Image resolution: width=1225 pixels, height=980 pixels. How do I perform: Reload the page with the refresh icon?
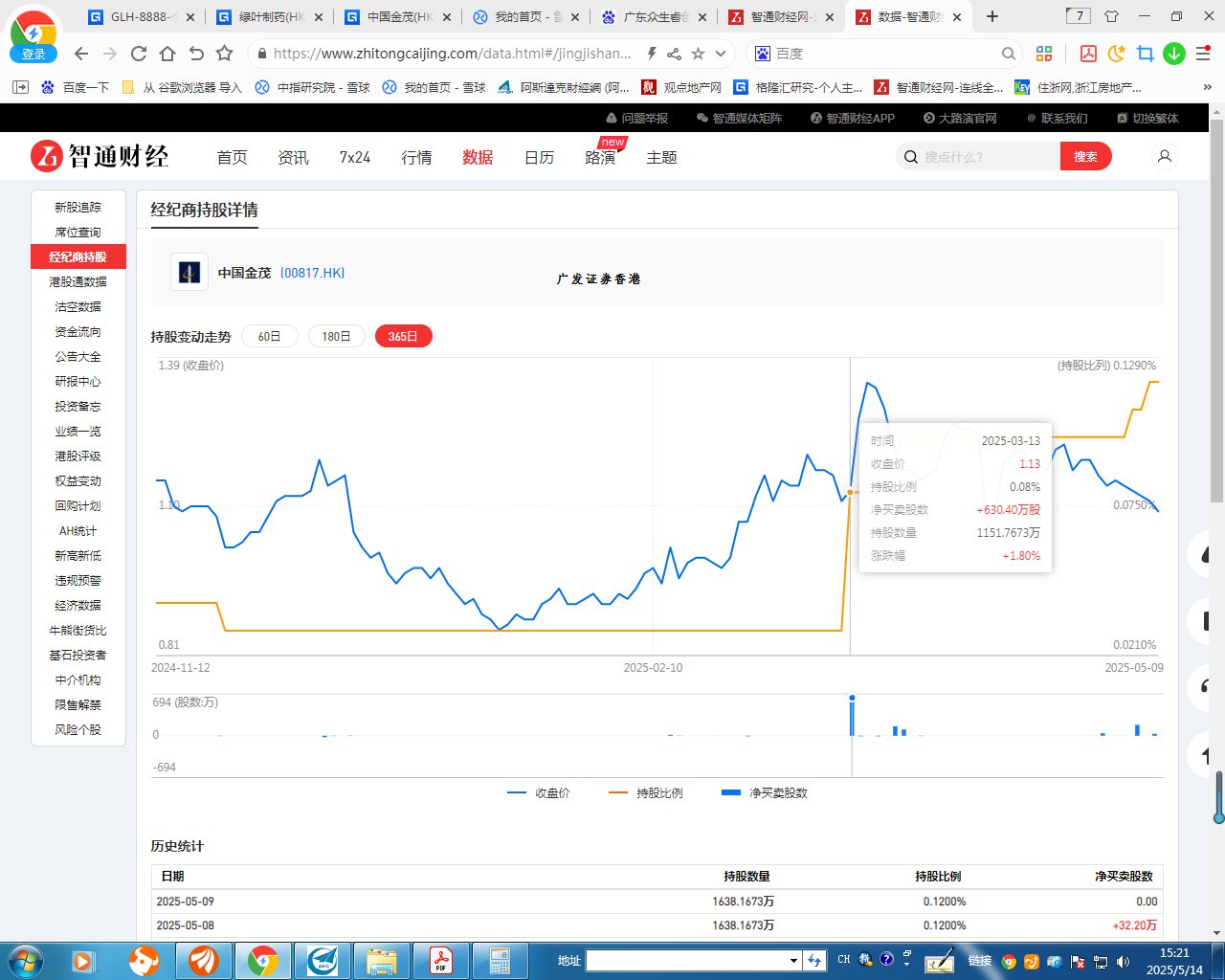(x=139, y=54)
